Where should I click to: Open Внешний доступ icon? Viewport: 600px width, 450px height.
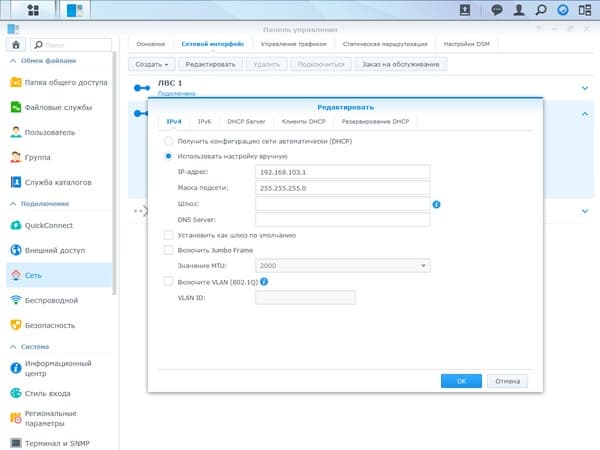click(x=16, y=250)
